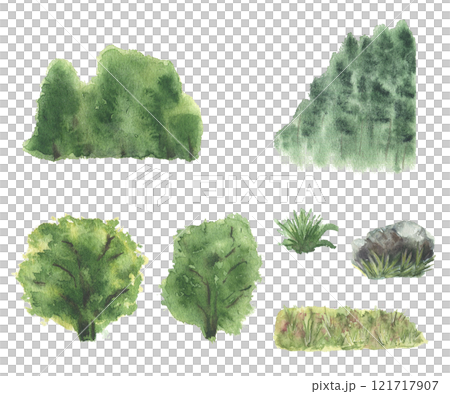This screenshot has width=450, height=394.
Task: Click the round tree with yellow-green leaves
Action: 80,278
